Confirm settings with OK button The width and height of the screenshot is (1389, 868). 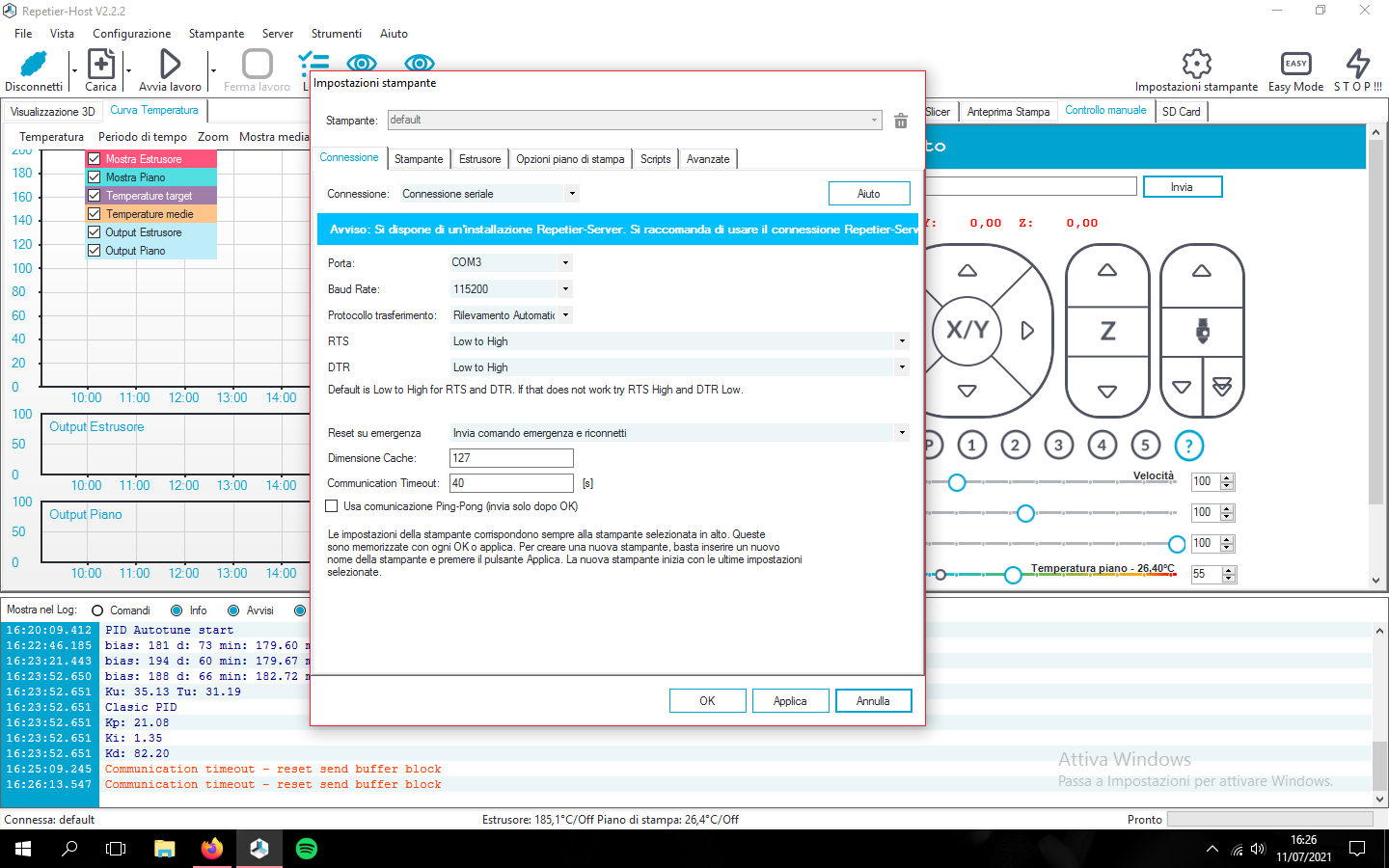click(x=707, y=701)
